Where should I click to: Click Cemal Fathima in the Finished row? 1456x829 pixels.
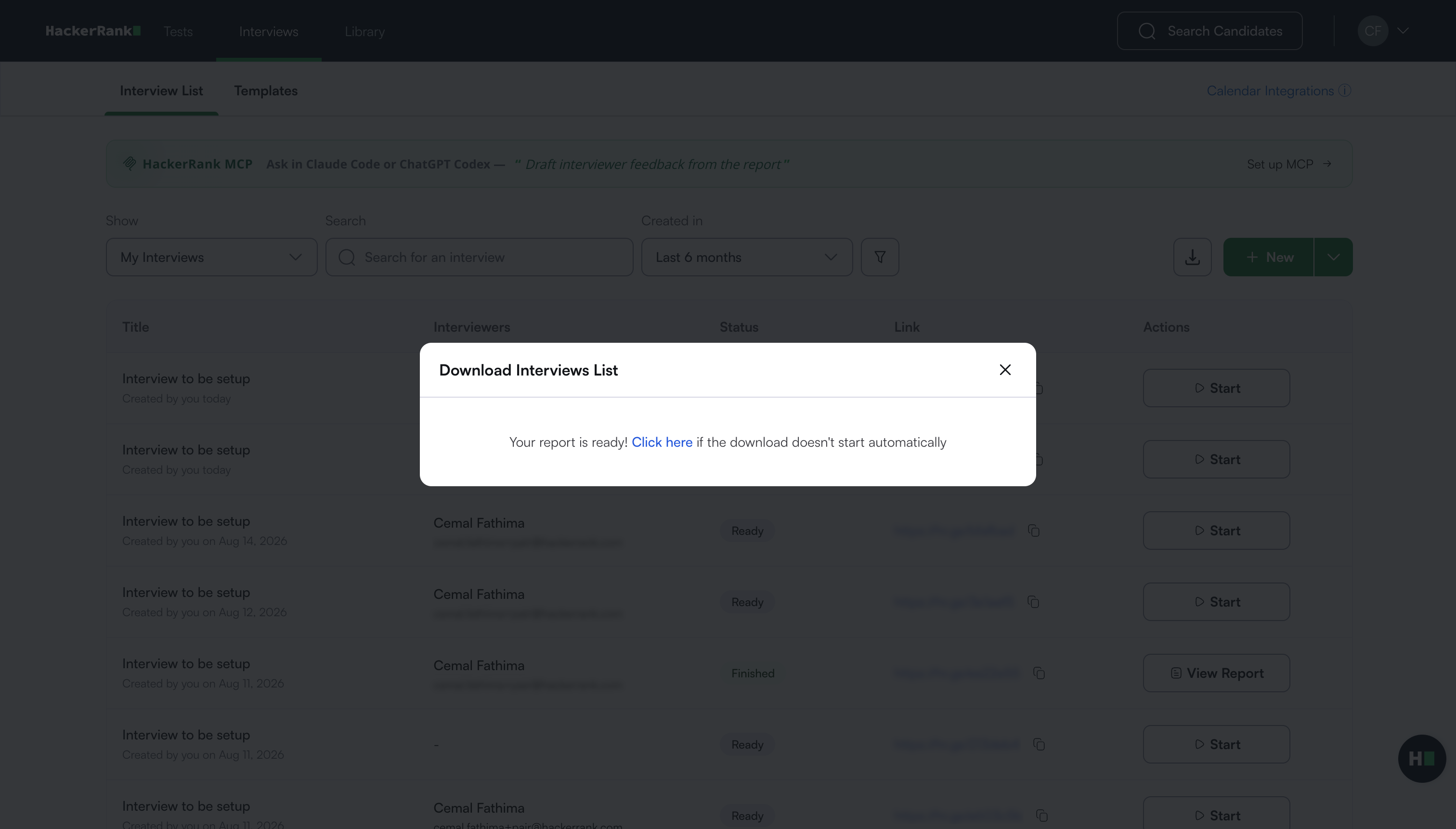pos(479,665)
